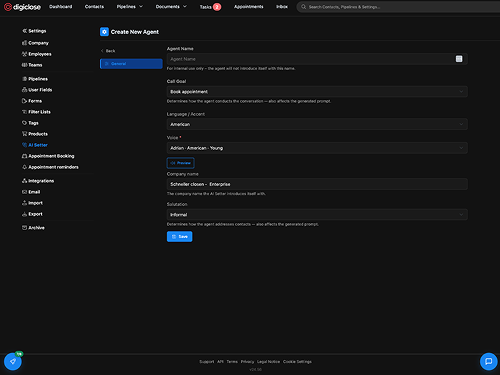Click the digiclose logo
Image resolution: width=500 pixels, height=375 pixels.
pos(22,7)
